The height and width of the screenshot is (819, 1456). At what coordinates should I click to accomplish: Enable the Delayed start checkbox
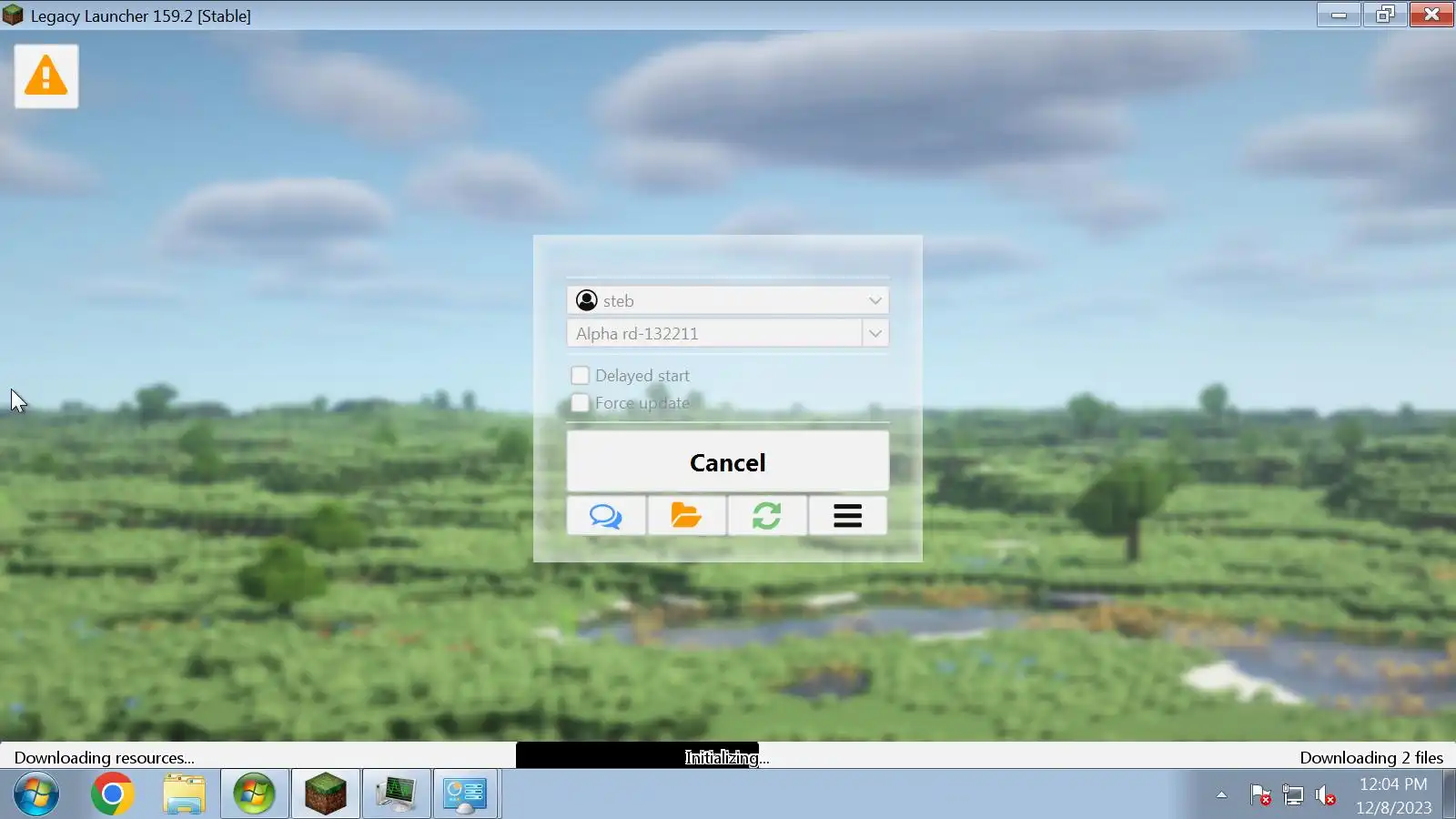click(x=580, y=375)
